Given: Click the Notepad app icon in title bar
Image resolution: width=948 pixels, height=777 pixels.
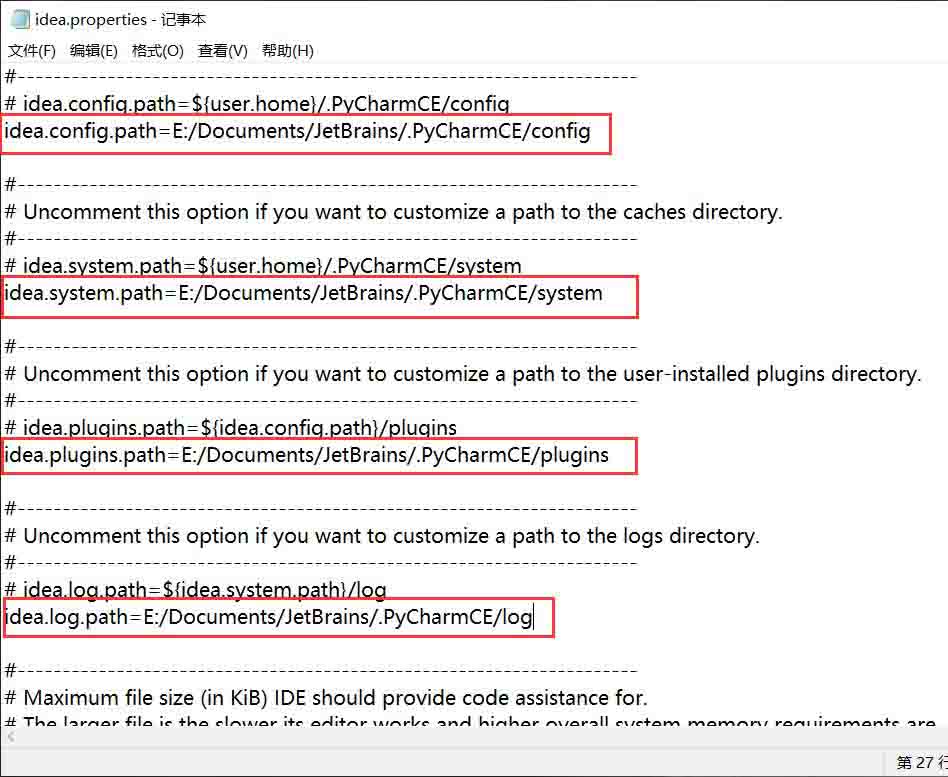Looking at the screenshot, I should click(x=19, y=19).
